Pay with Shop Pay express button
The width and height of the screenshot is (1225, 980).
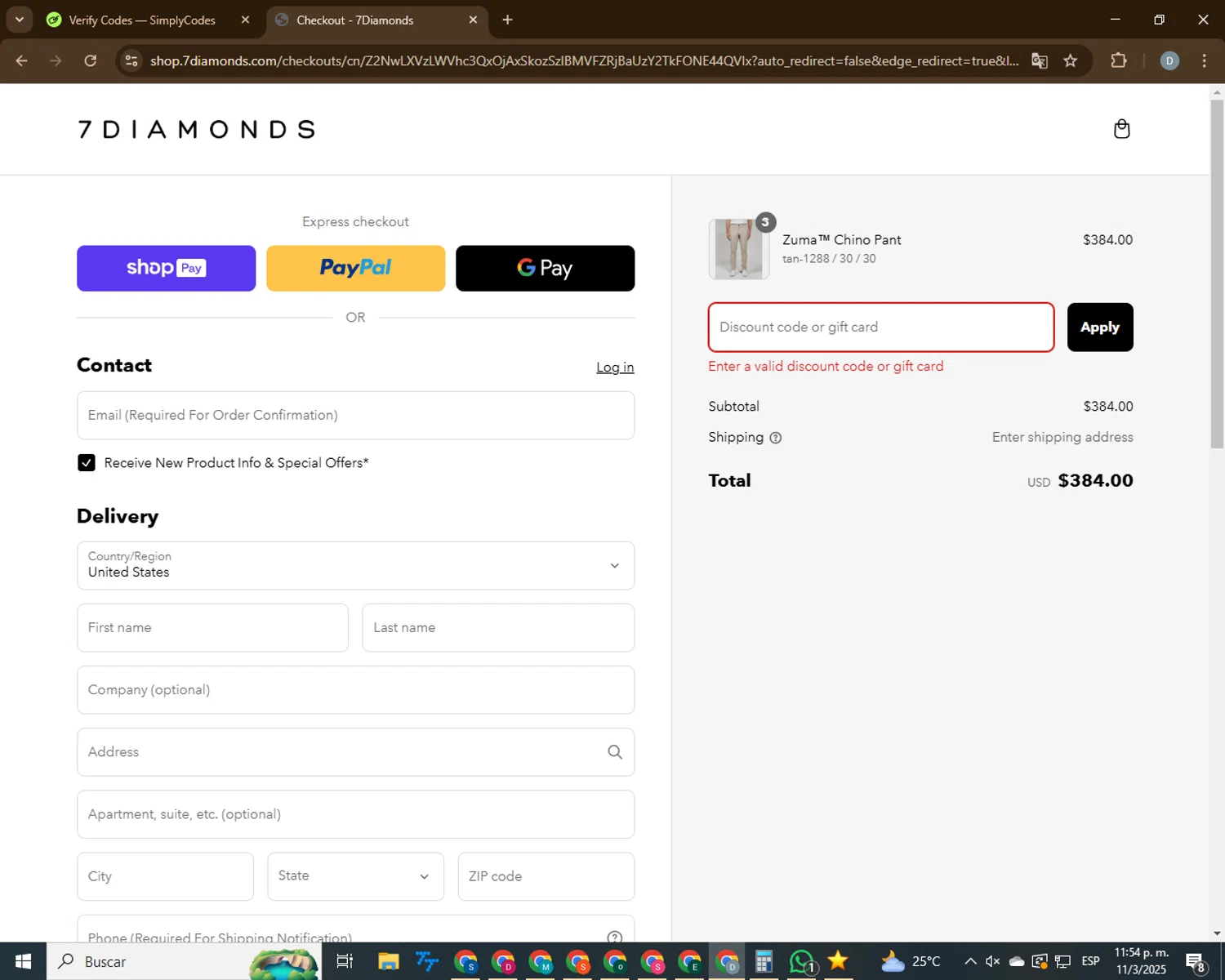[x=166, y=268]
